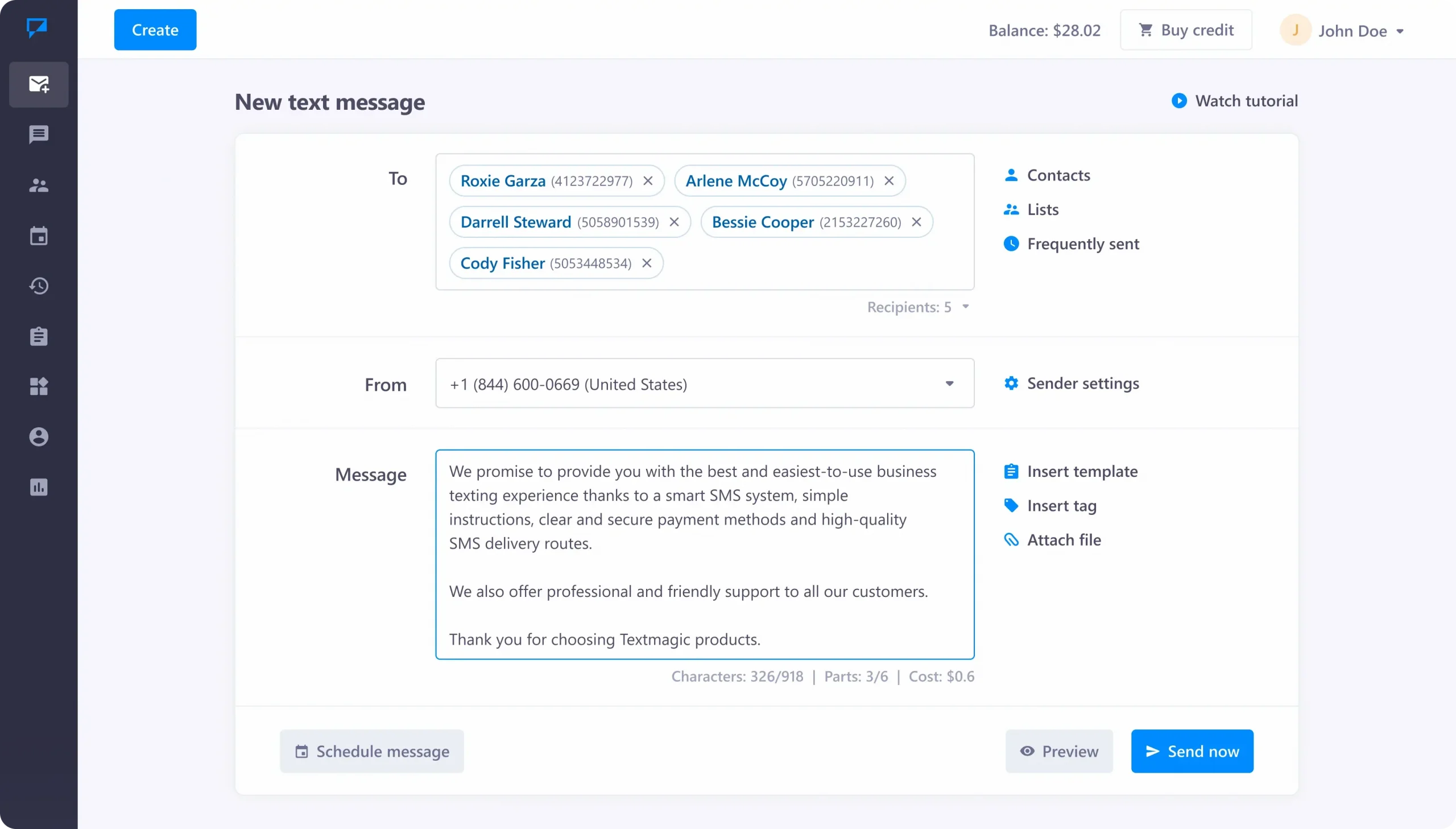The height and width of the screenshot is (829, 1456).
Task: Open the services widgets sidebar icon
Action: pyautogui.click(x=39, y=386)
